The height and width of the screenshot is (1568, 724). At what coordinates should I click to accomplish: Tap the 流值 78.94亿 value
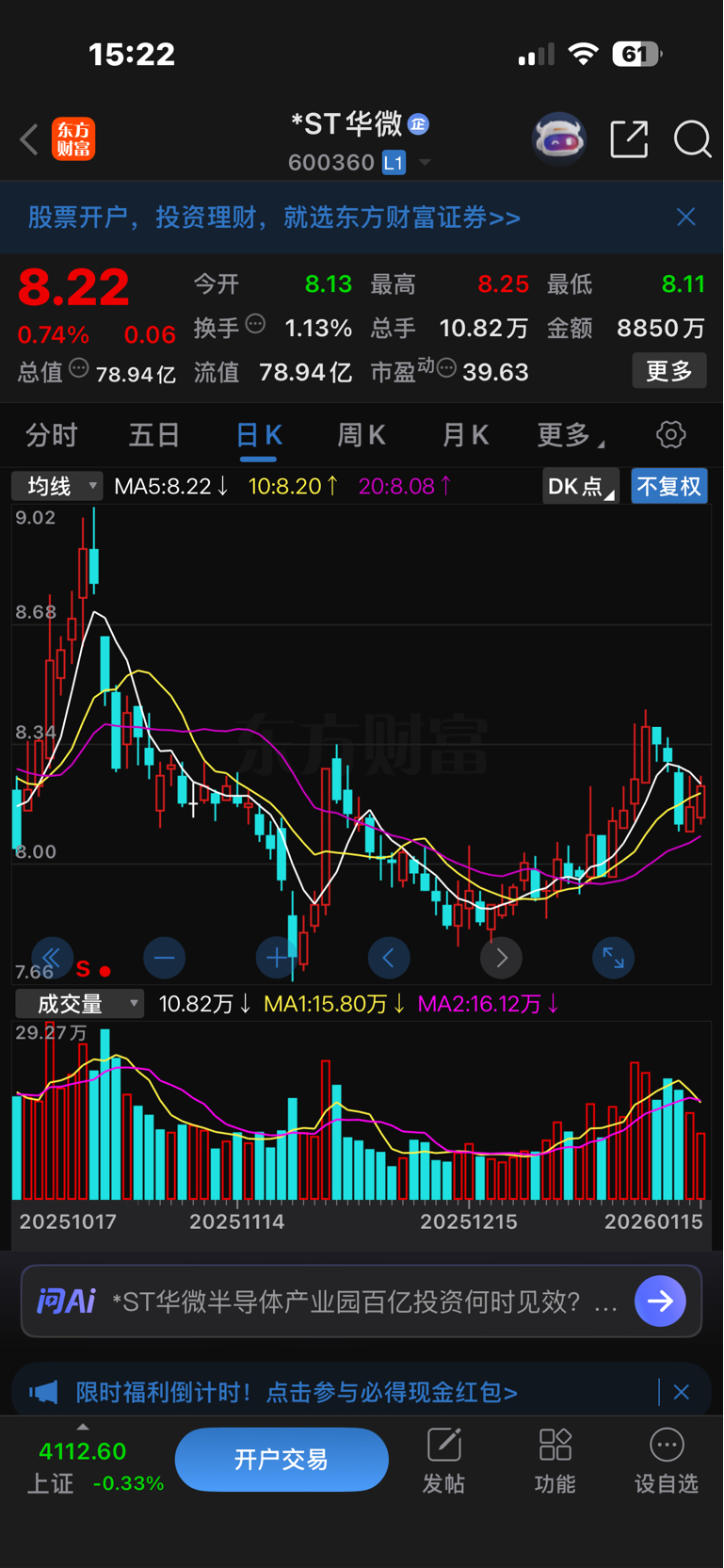coord(305,372)
